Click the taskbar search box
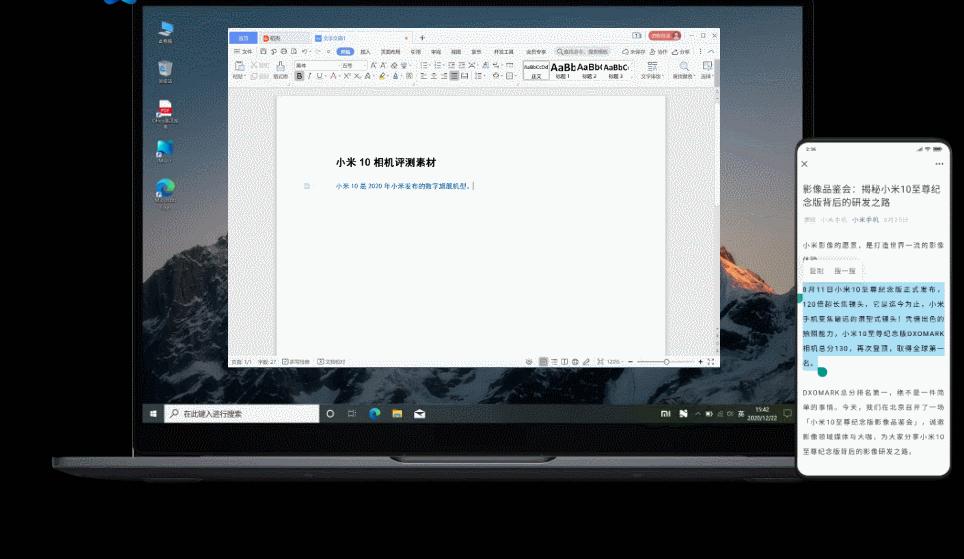964x559 pixels. [242, 414]
